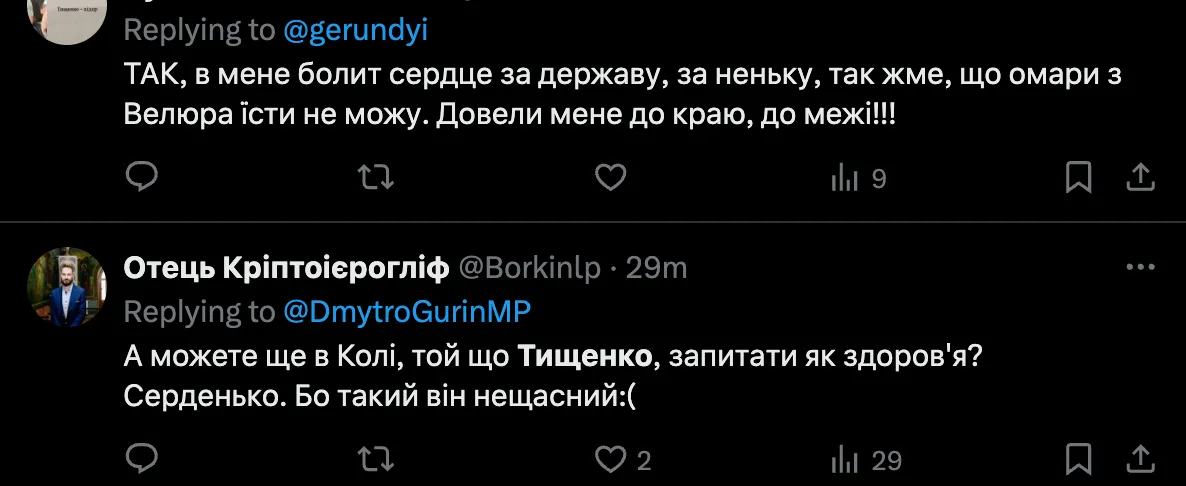Reply to Отець Кріптоієрогліф's tweet
The image size is (1186, 486).
[x=142, y=459]
